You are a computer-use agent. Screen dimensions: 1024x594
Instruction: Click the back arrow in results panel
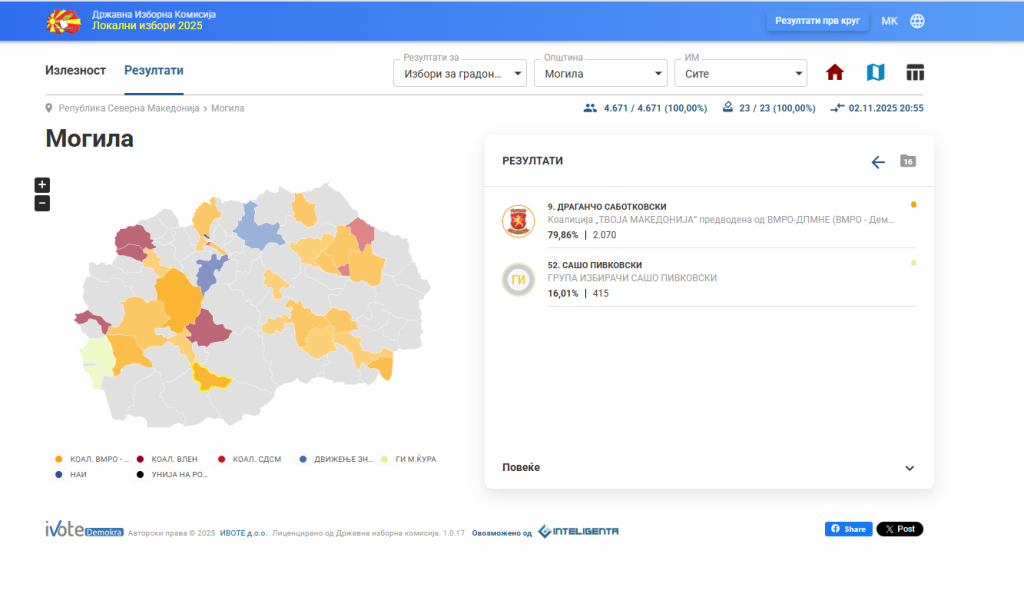click(878, 162)
